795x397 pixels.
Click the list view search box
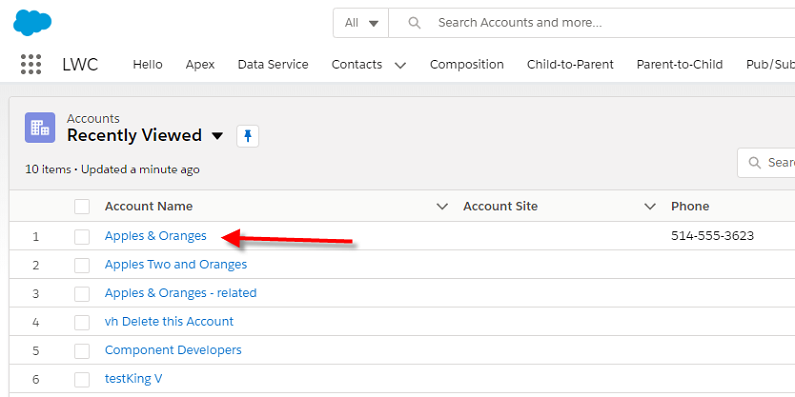point(766,163)
